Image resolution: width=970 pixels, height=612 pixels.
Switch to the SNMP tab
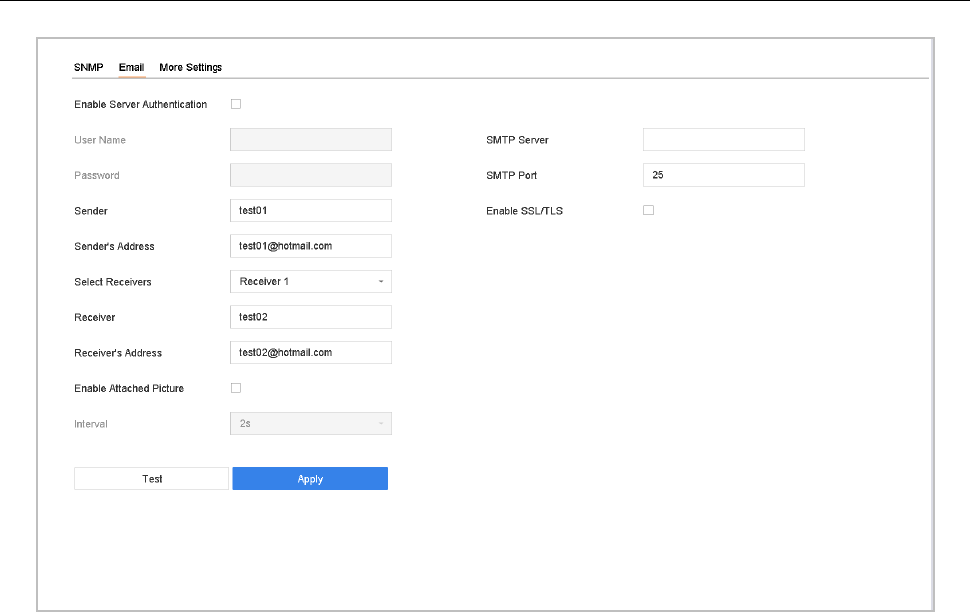88,68
